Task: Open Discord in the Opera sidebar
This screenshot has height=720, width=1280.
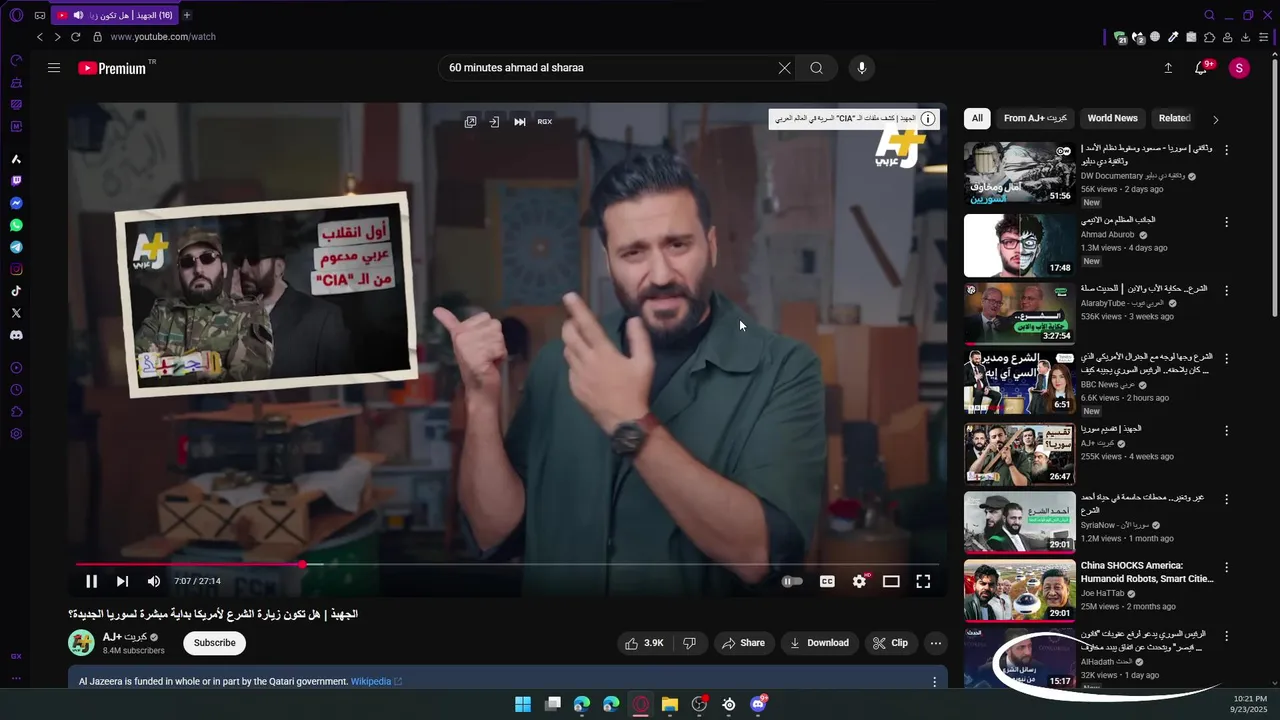Action: (16, 335)
